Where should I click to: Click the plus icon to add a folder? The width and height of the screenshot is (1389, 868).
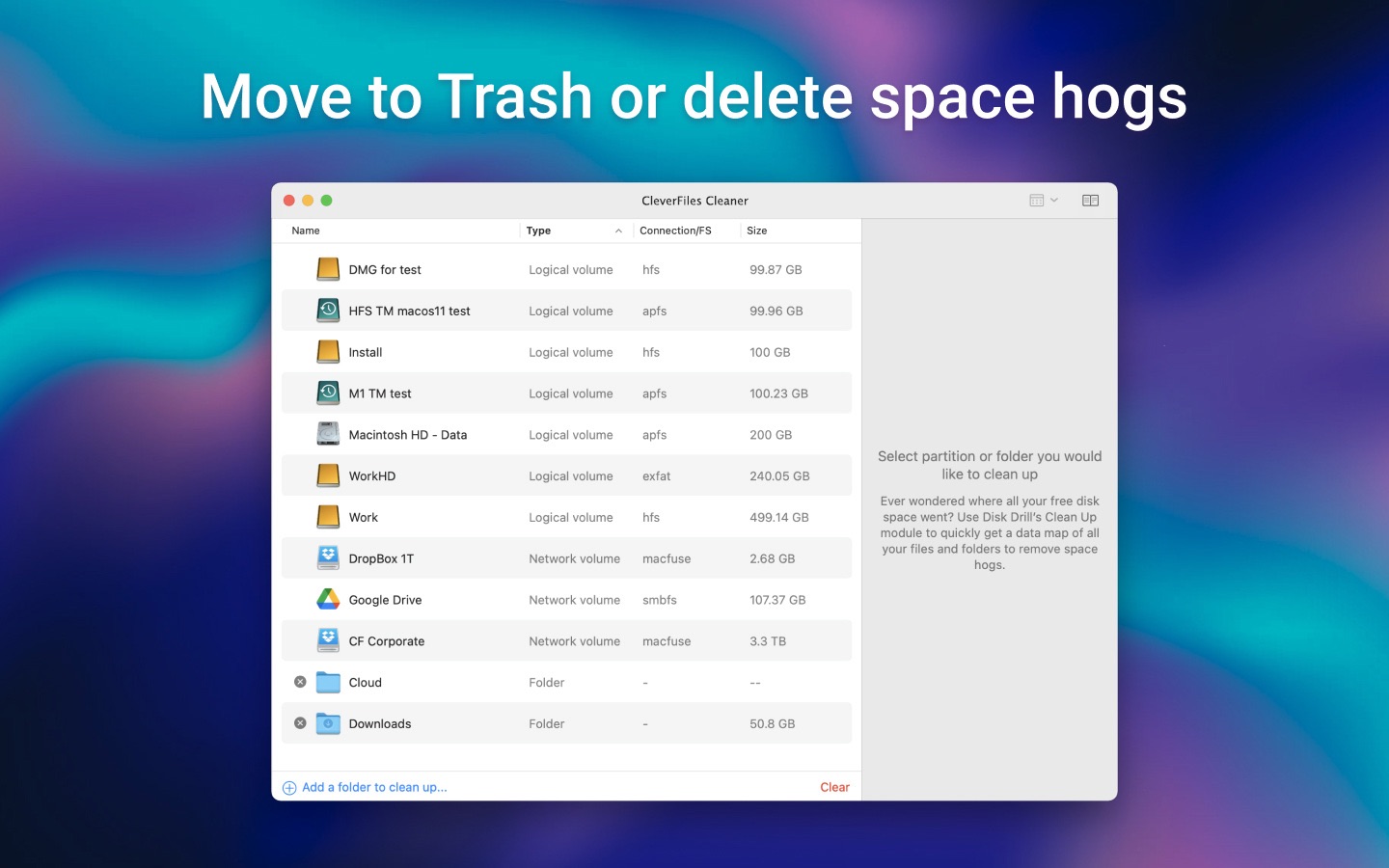[289, 788]
